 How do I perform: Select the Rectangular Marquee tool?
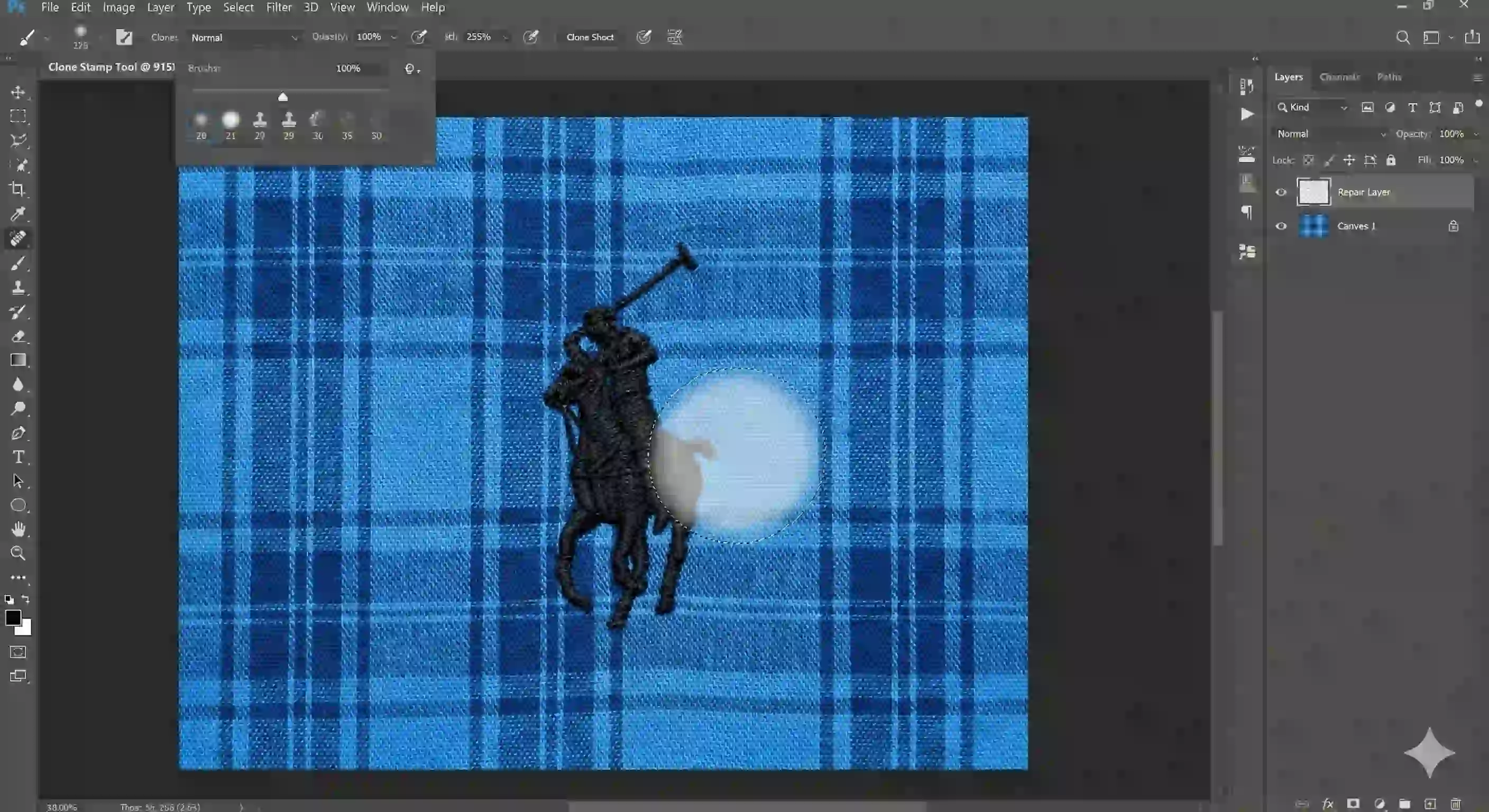18,116
